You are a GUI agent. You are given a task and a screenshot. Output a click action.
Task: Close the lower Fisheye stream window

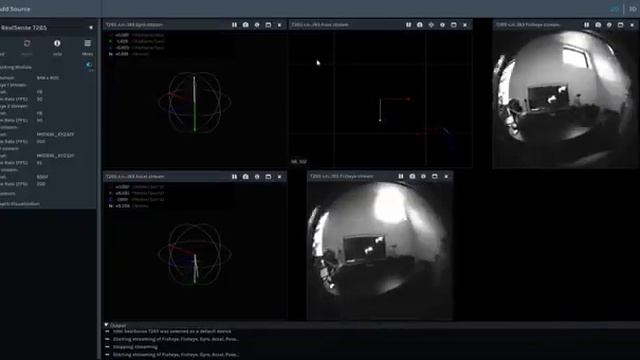pos(446,176)
